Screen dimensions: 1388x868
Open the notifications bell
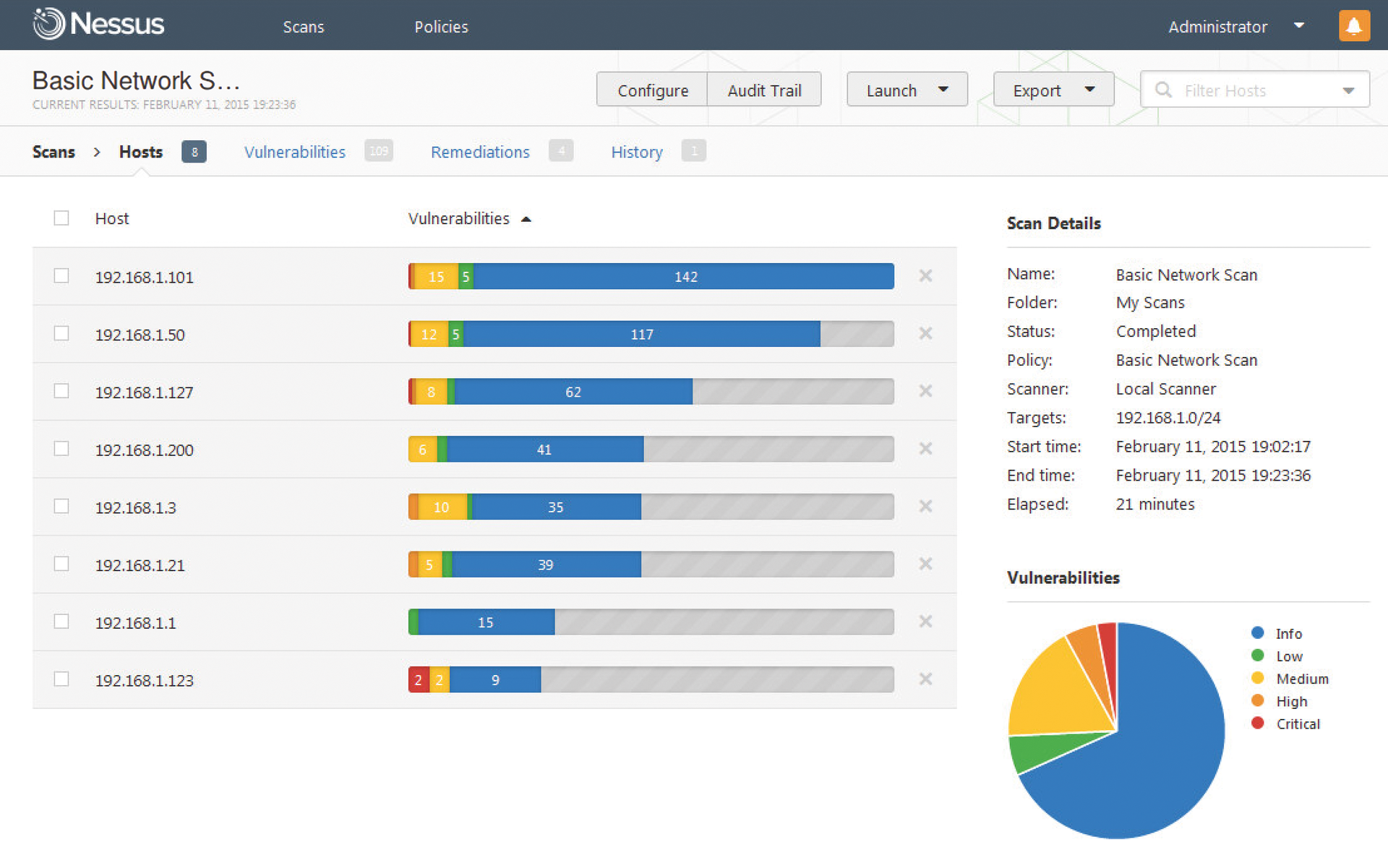pos(1354,25)
